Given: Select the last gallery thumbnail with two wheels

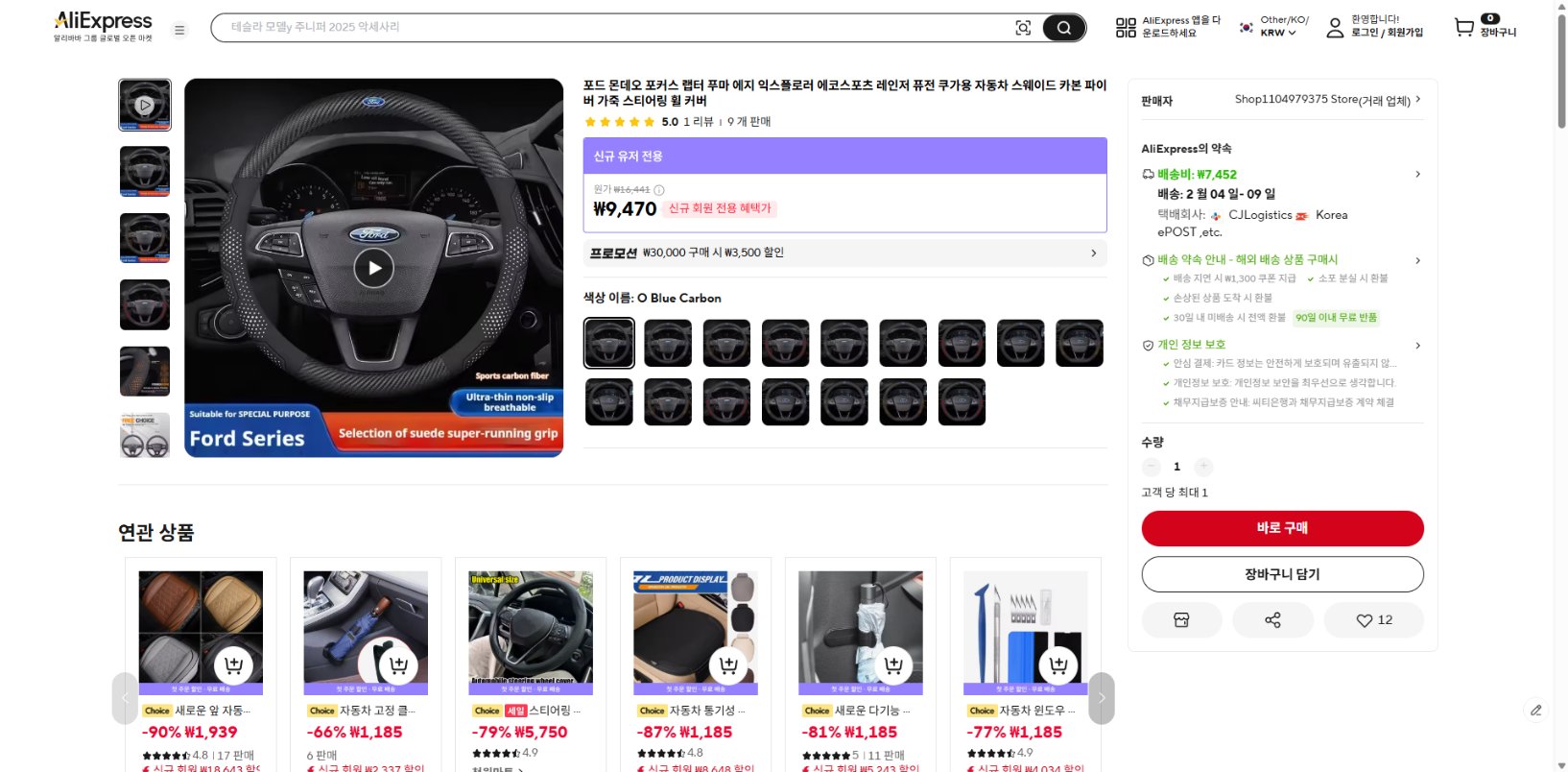Looking at the screenshot, I should [145, 435].
